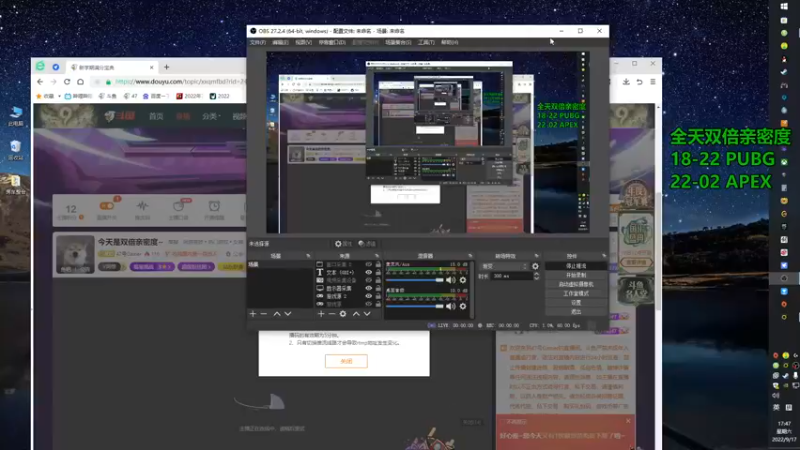Pop out the Audio Mixer dock panel
Image resolution: width=800 pixels, height=450 pixels.
(x=470, y=256)
